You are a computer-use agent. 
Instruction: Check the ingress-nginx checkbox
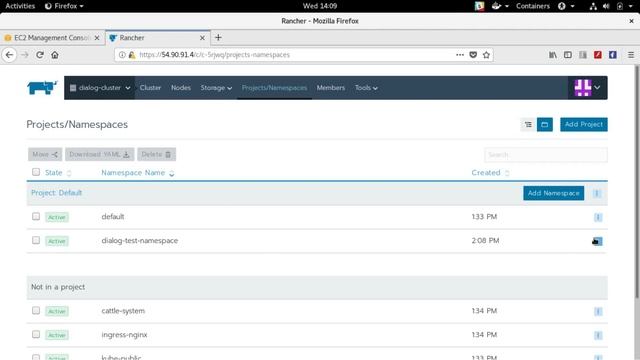tap(36, 334)
